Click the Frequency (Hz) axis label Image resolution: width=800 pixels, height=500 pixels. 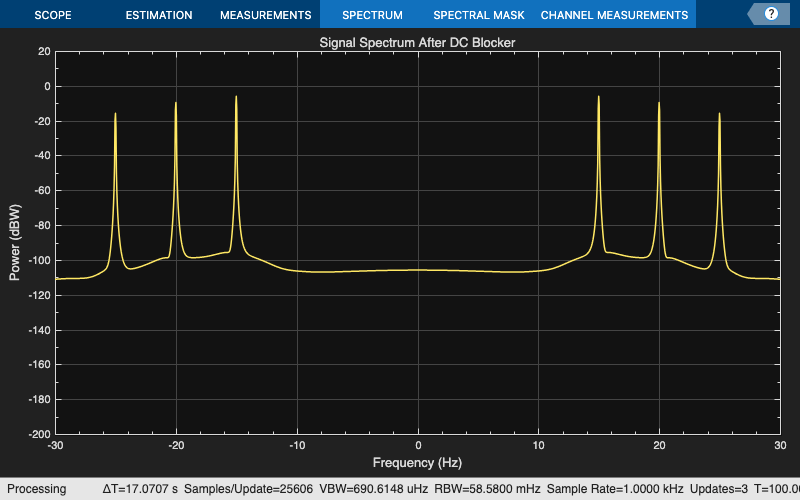tap(417, 463)
